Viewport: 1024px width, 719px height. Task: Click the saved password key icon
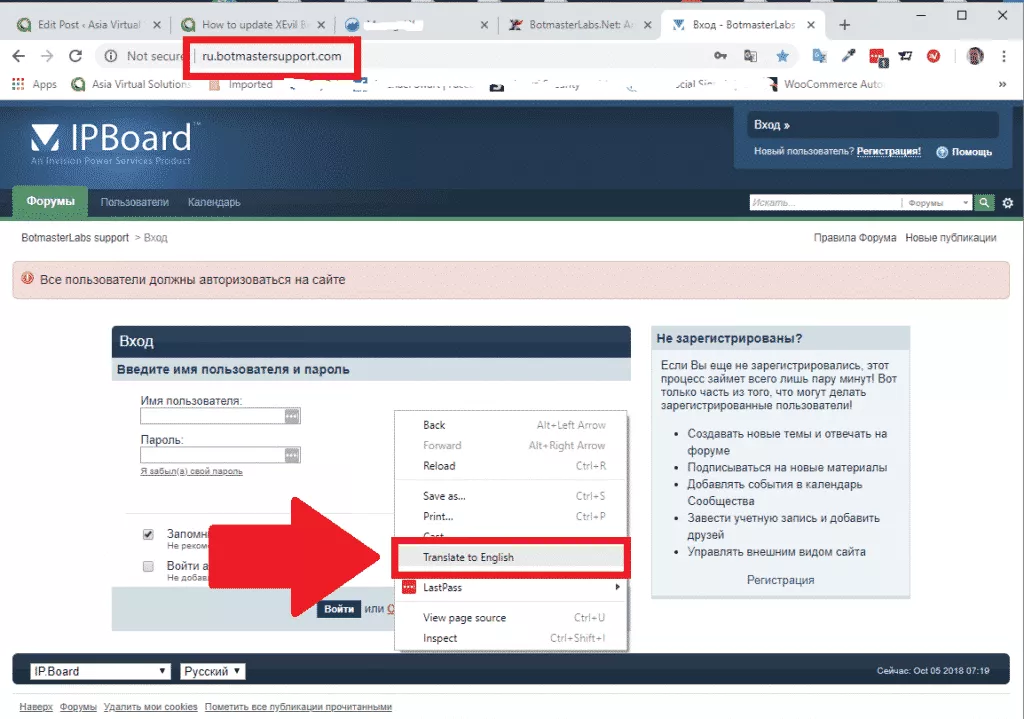[720, 57]
